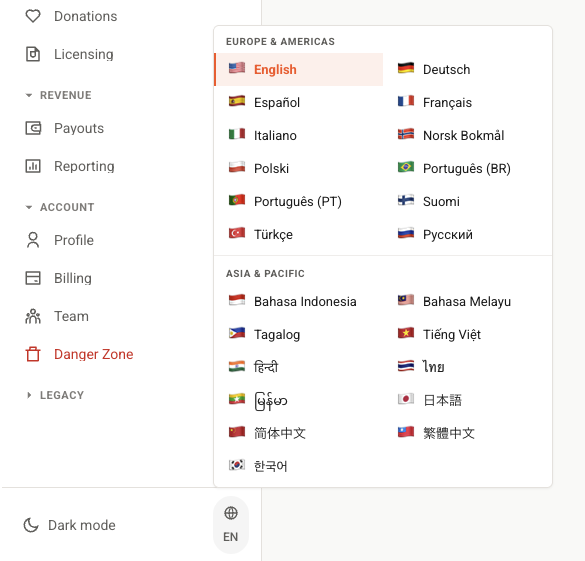Click the Spanish flag icon
585x561 pixels.
click(237, 101)
